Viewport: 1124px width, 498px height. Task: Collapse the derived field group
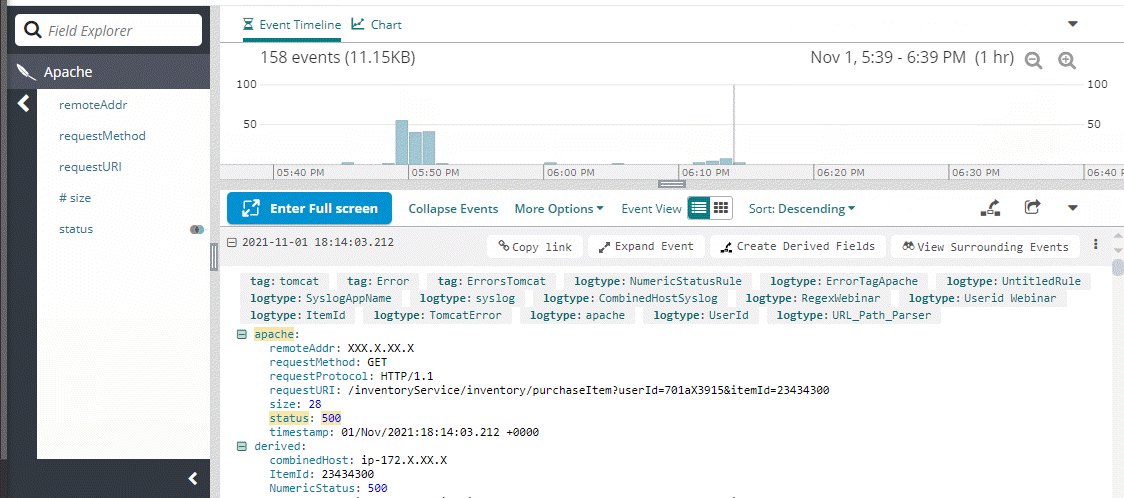click(x=242, y=446)
